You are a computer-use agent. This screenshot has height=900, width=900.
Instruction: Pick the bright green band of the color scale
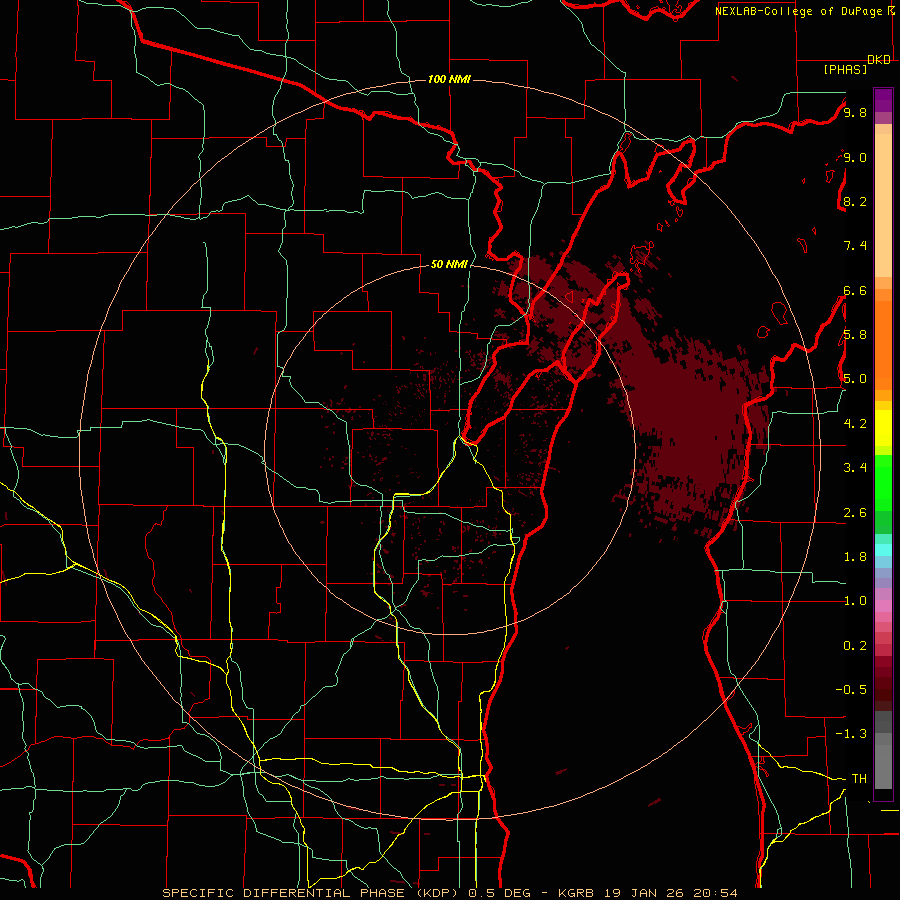click(x=883, y=483)
